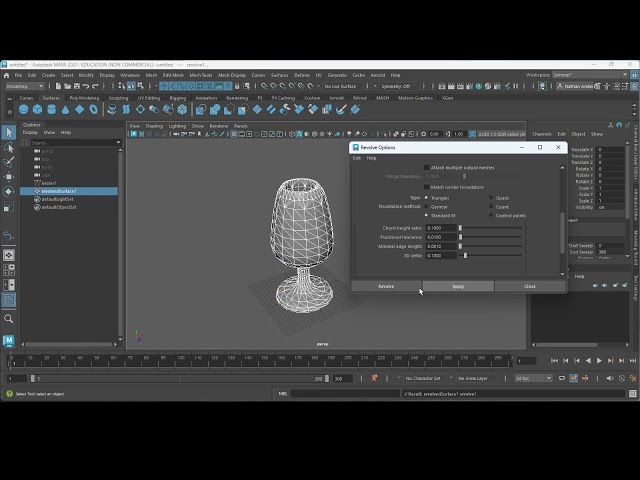Open the Symmetry: Off dropdown

[398, 86]
